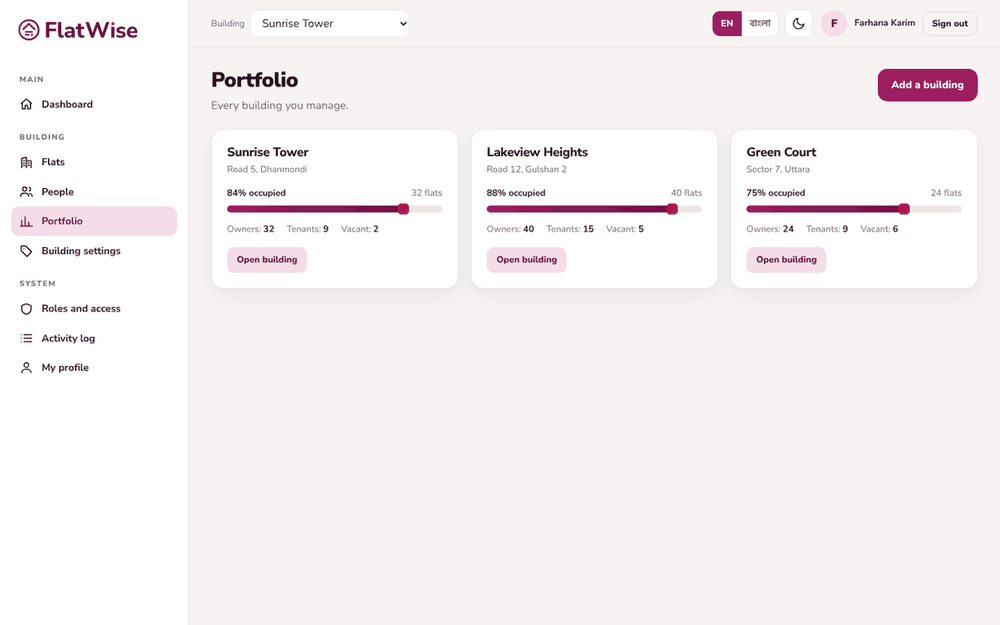This screenshot has height=625, width=1000.
Task: Click the Flats building icon
Action: coord(26,162)
